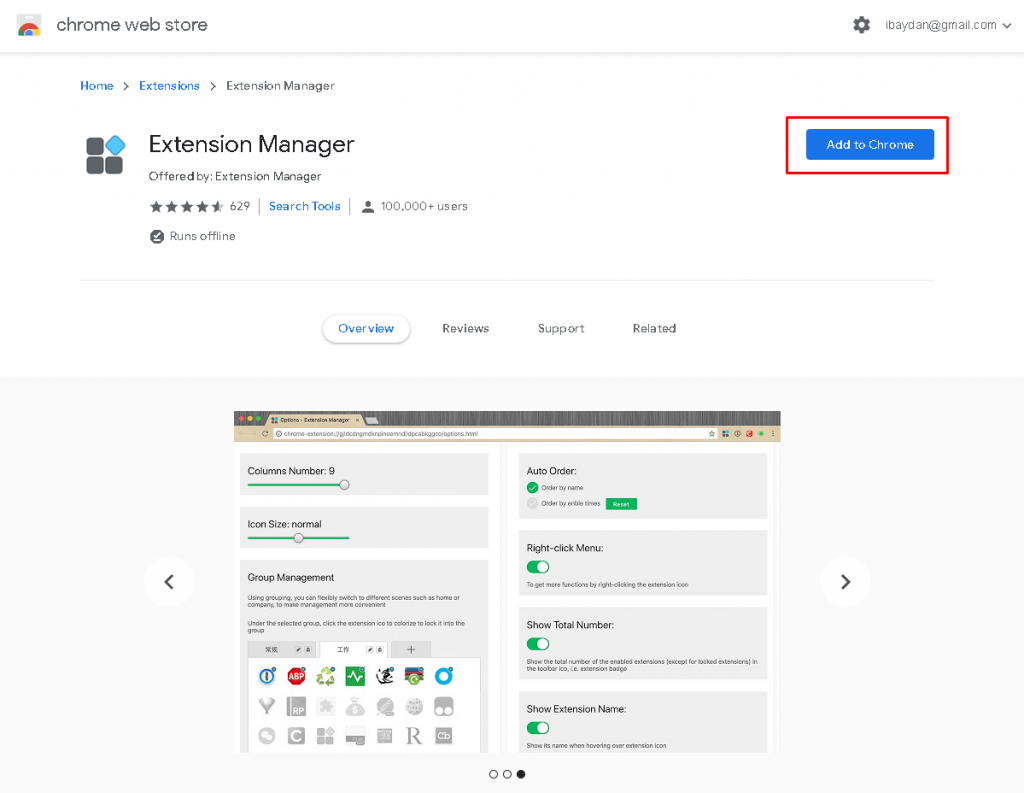This screenshot has width=1024, height=793.
Task: Open the settings gear icon
Action: (x=861, y=25)
